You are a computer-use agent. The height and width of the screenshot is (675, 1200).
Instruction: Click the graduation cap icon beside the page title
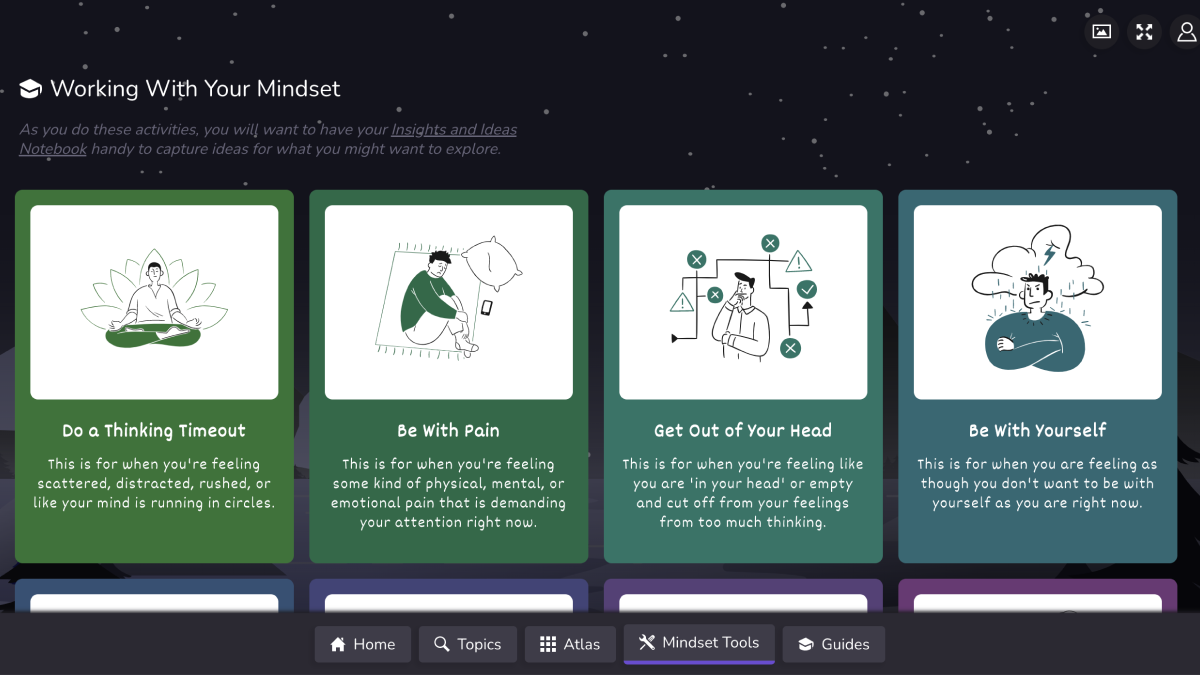pos(29,88)
